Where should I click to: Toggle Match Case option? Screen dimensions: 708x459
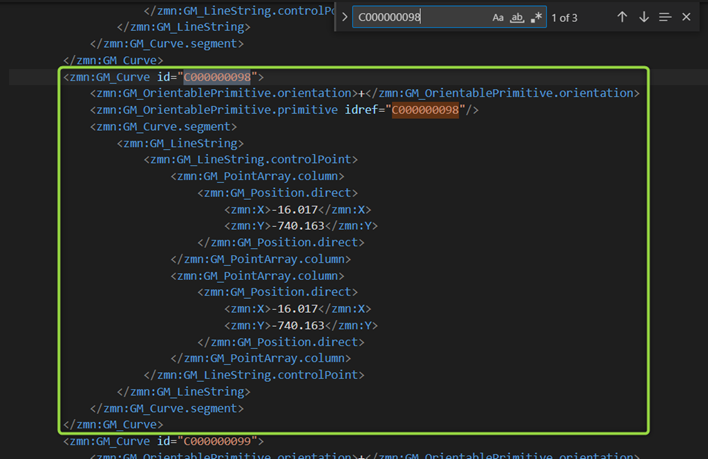pyautogui.click(x=498, y=18)
